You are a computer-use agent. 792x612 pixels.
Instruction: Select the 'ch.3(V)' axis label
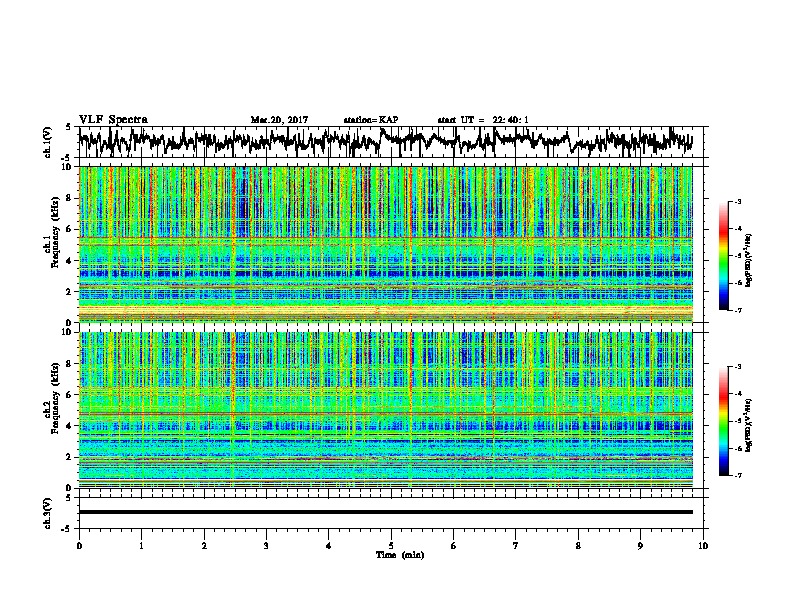47,513
